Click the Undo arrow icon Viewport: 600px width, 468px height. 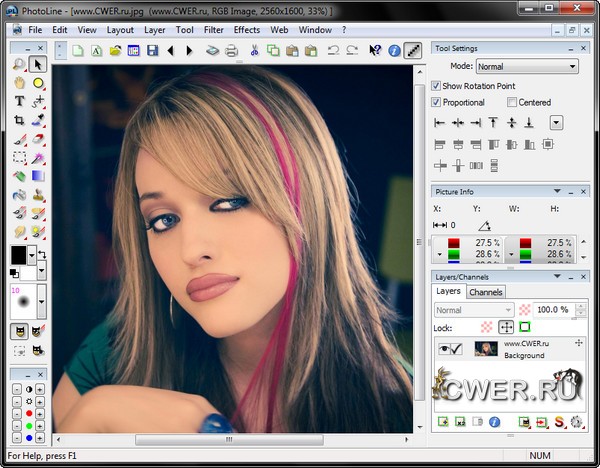click(334, 50)
